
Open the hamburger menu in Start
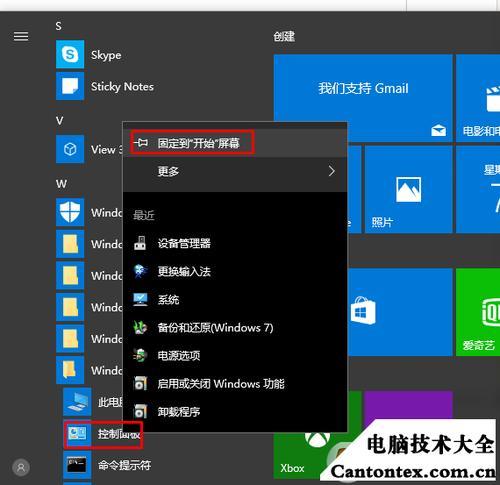(21, 36)
